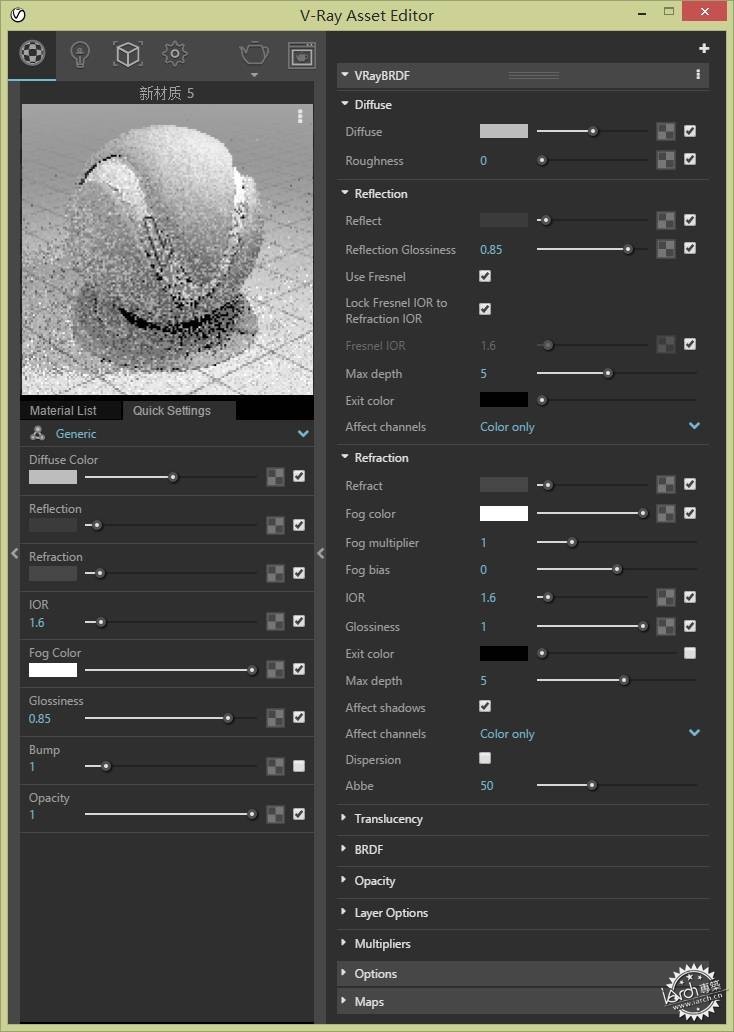Screen dimensions: 734x1032
Task: Expand the Opacity section
Action: pos(344,880)
